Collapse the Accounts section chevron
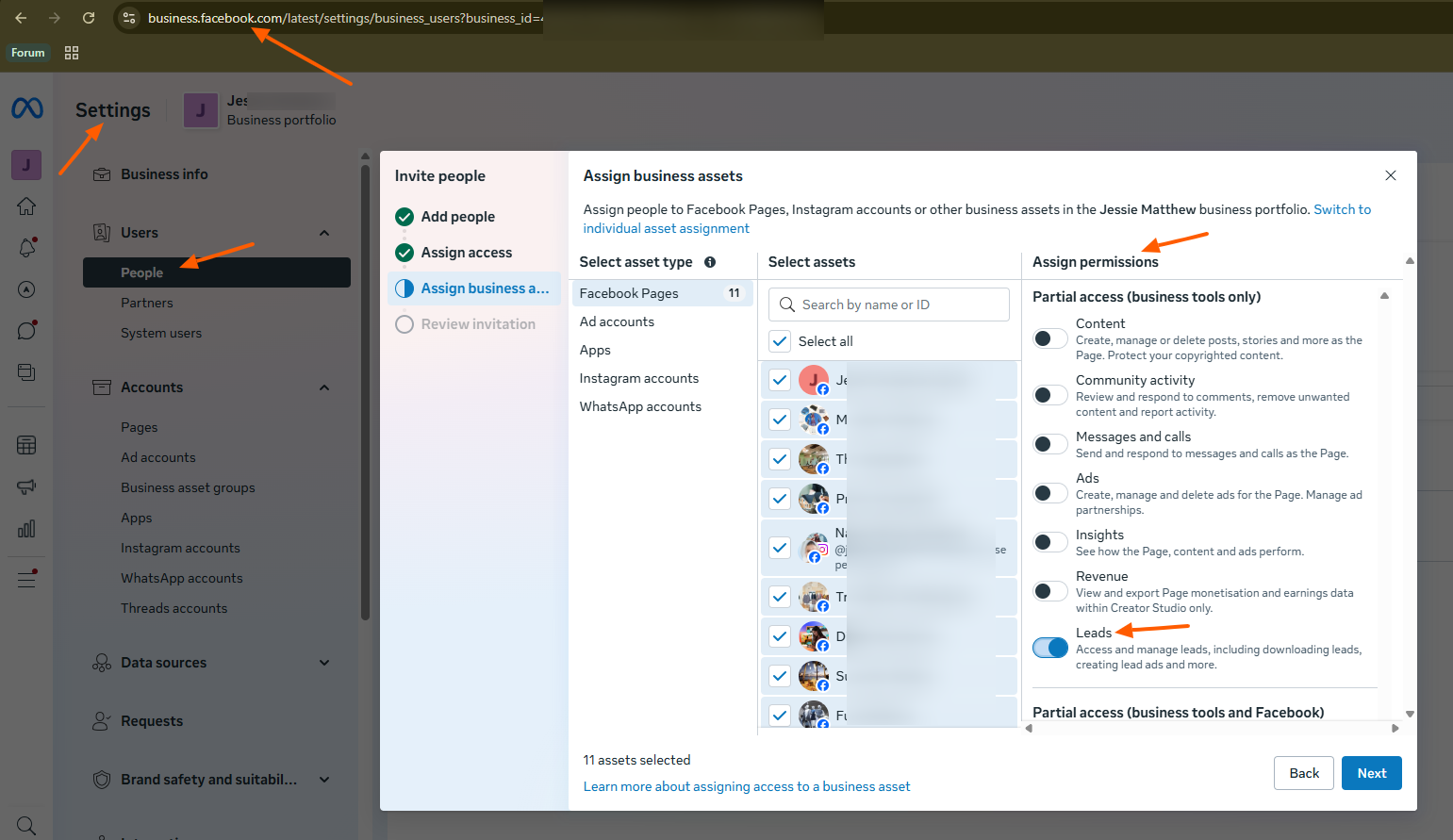The image size is (1453, 840). (x=324, y=387)
